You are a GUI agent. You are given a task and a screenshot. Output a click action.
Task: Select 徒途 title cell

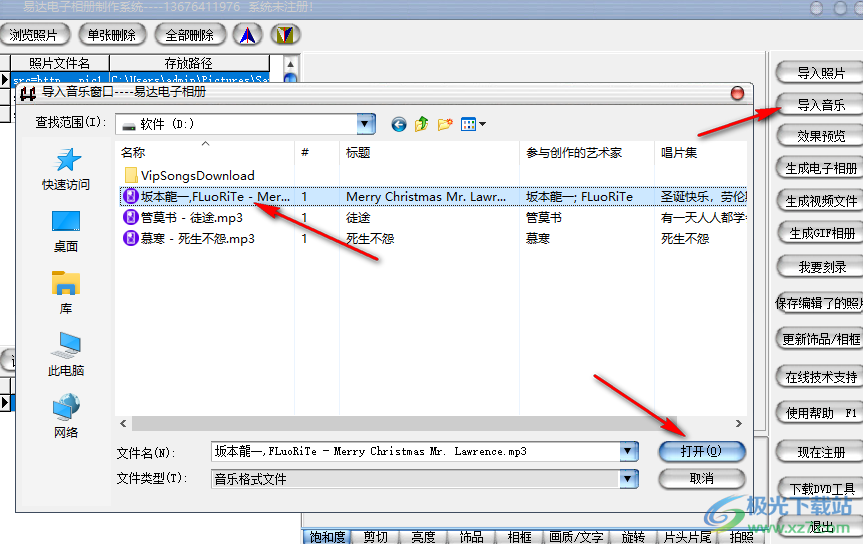coord(358,217)
